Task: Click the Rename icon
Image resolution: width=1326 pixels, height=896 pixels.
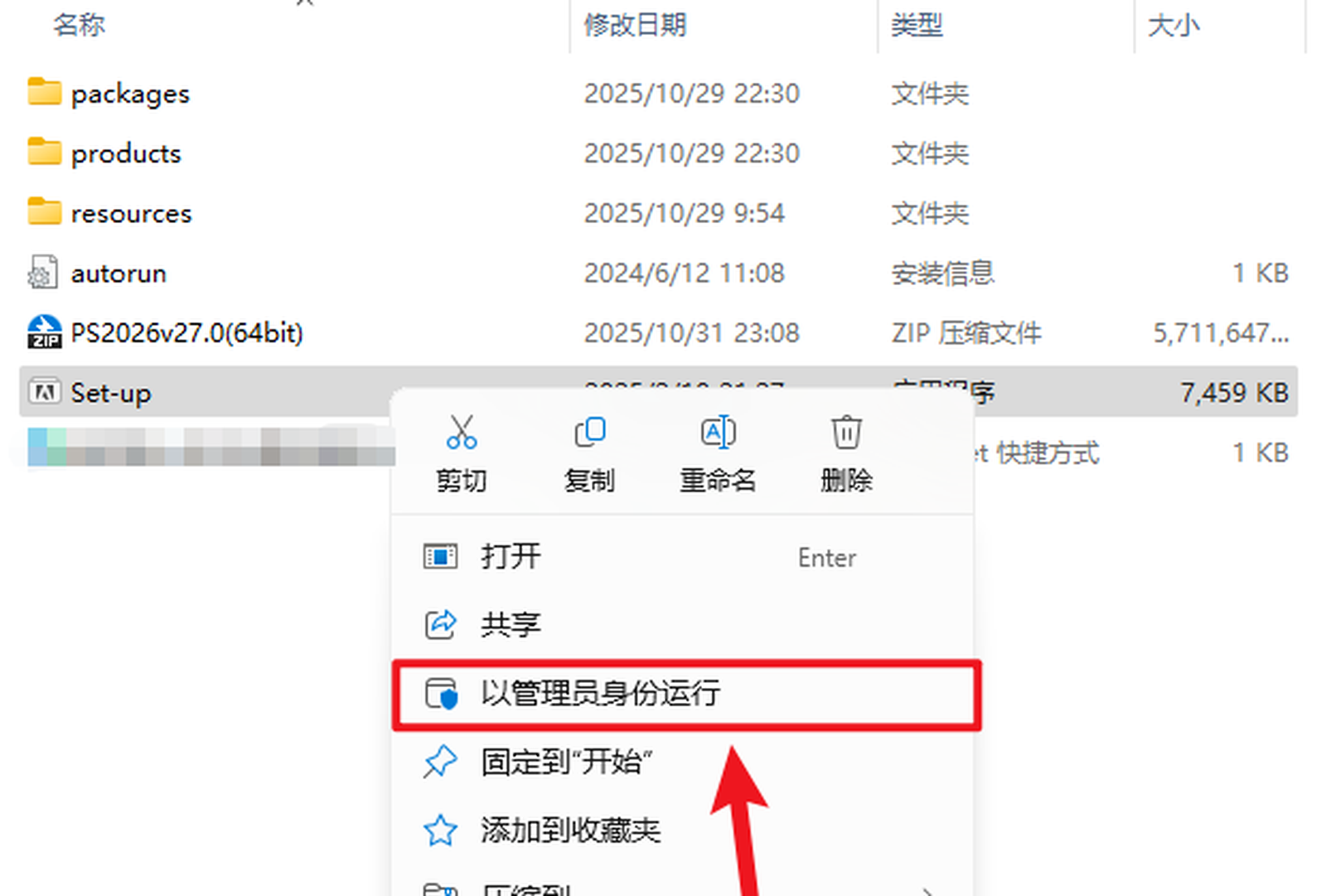Action: [718, 432]
